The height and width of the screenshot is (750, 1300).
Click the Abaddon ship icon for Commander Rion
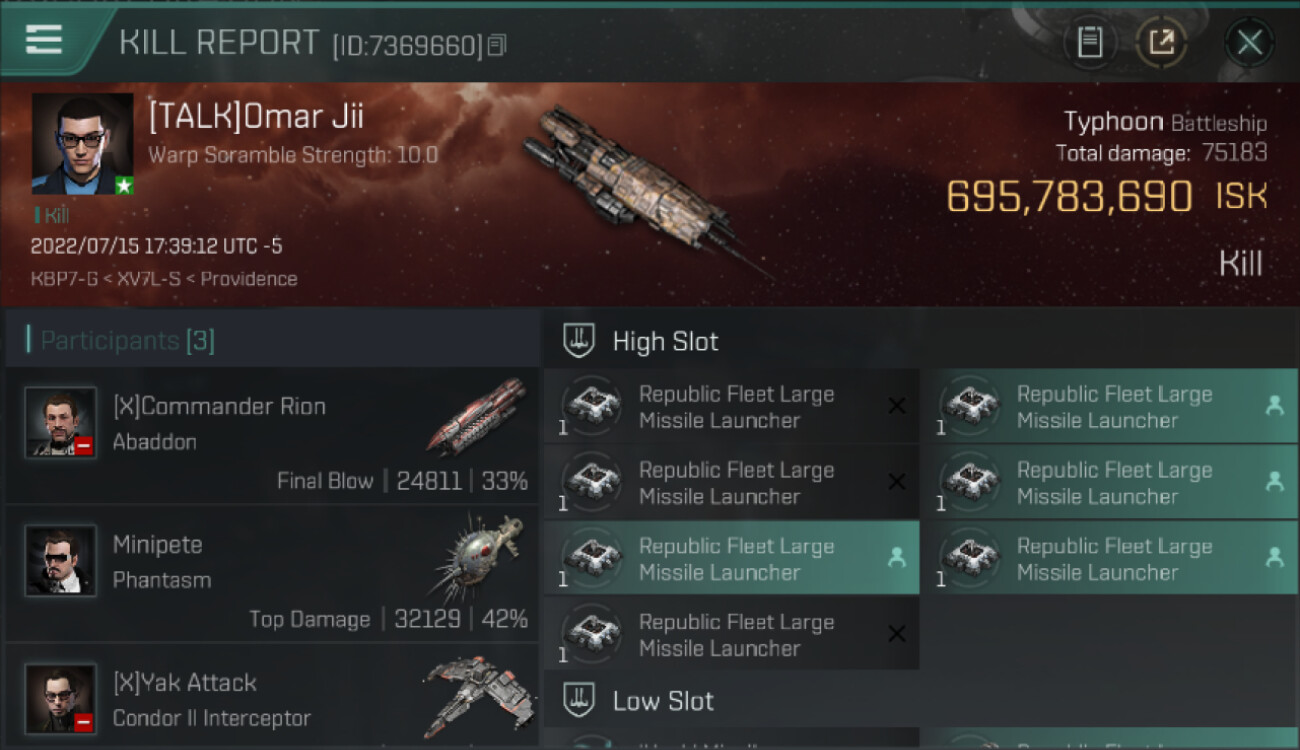(x=476, y=415)
